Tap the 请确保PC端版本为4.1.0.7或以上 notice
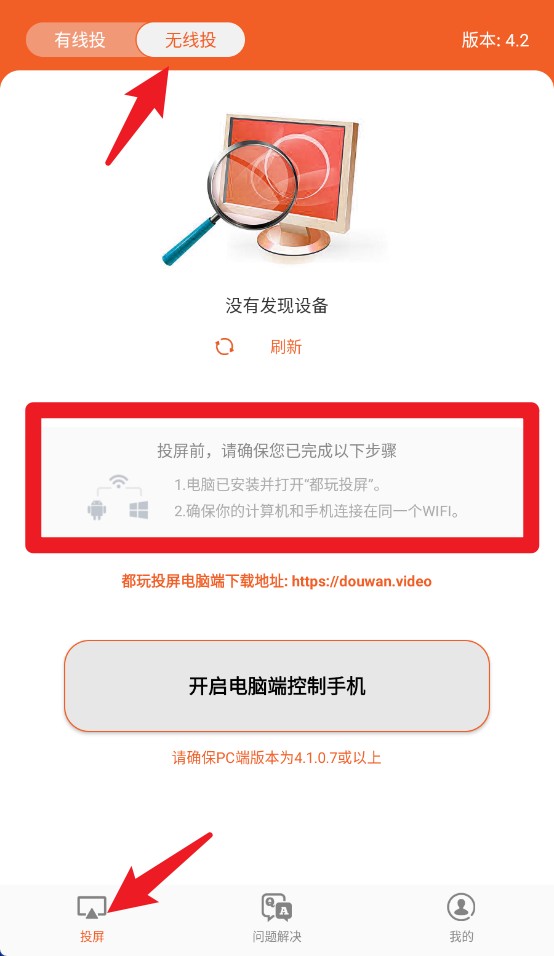The height and width of the screenshot is (956, 554). pyautogui.click(x=277, y=758)
